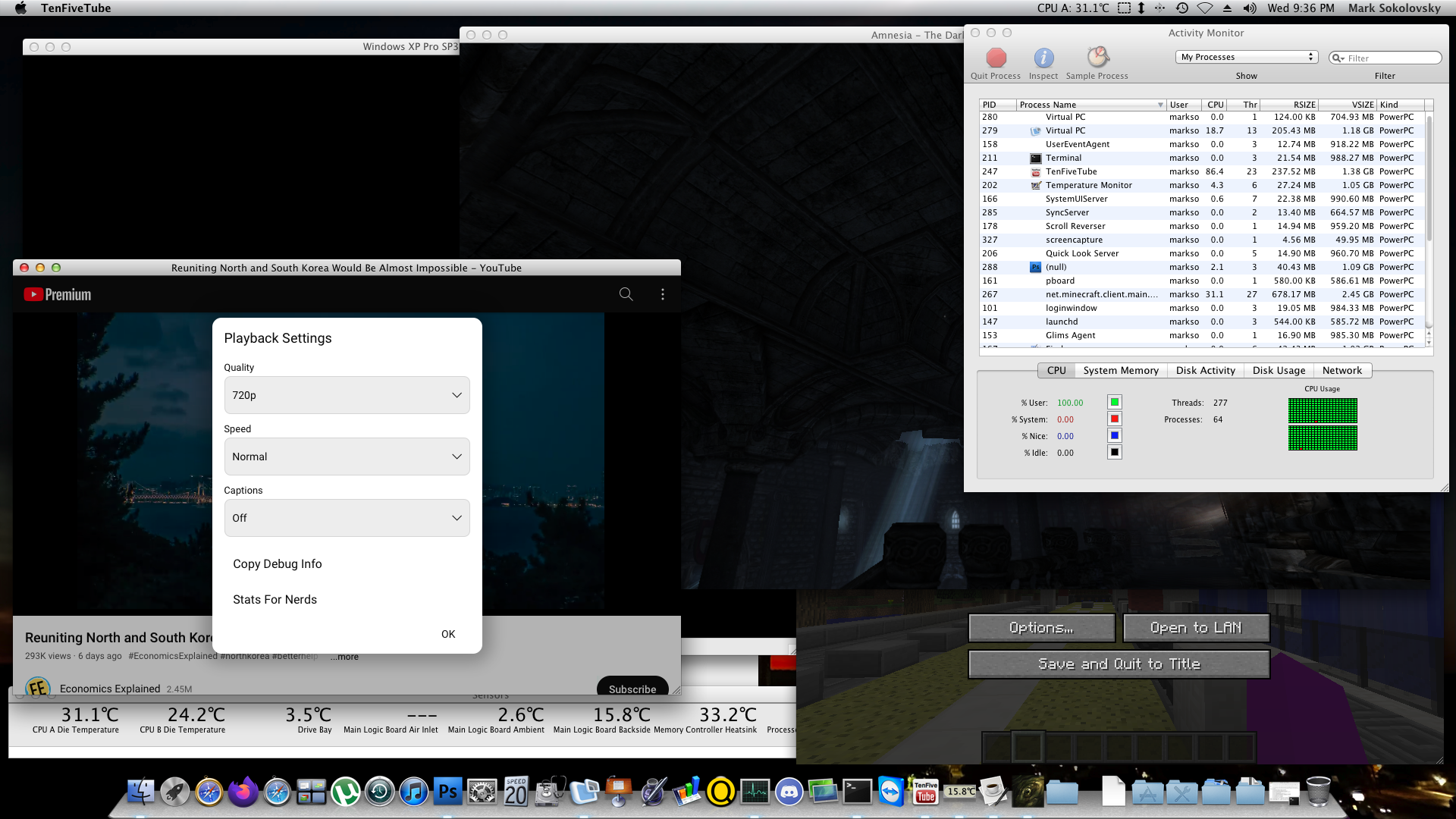Open the My Processes show popup
Screen dimensions: 1456x819
(x=1247, y=58)
